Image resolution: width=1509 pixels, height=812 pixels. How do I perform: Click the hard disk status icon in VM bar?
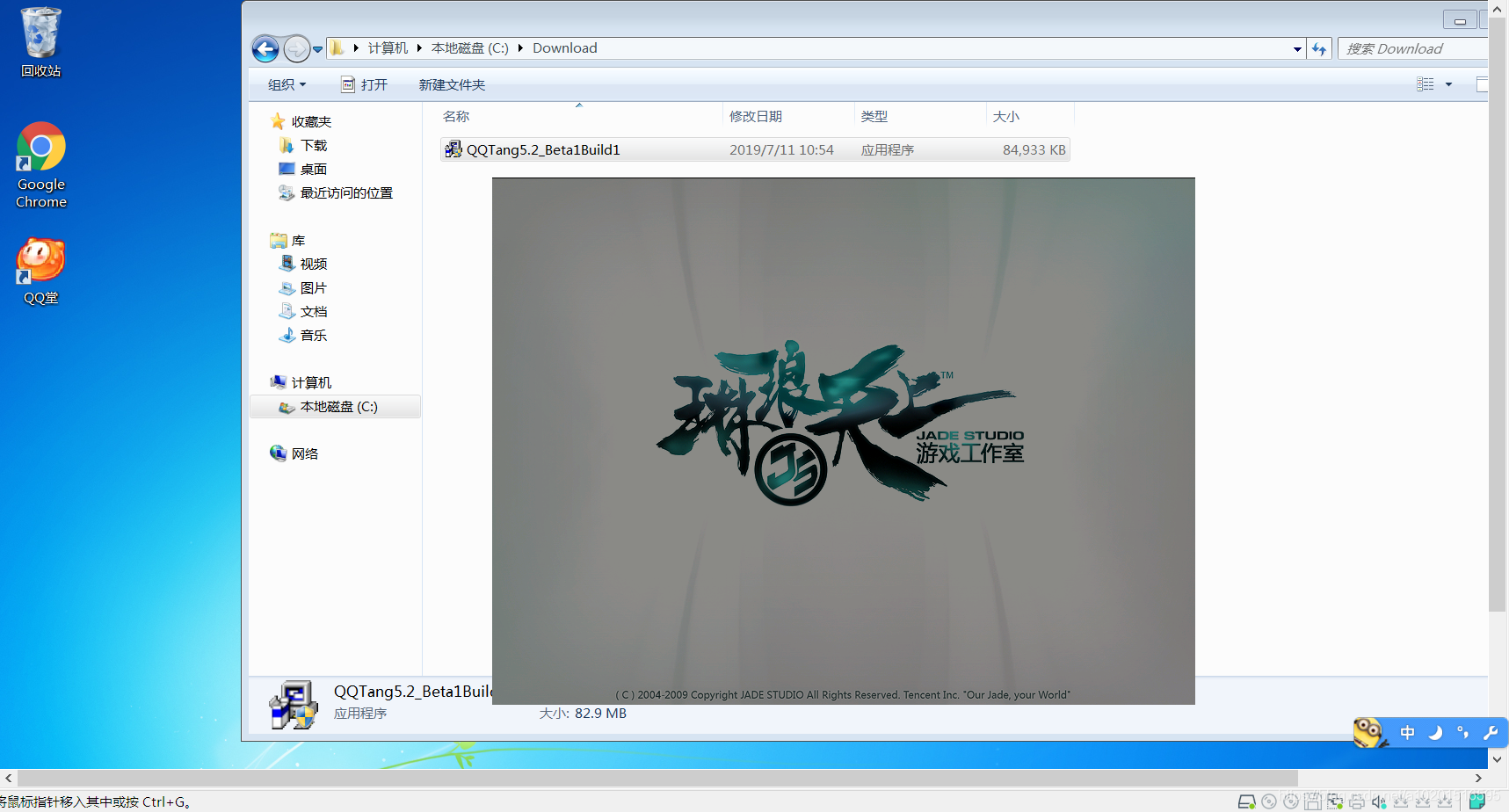point(1246,801)
